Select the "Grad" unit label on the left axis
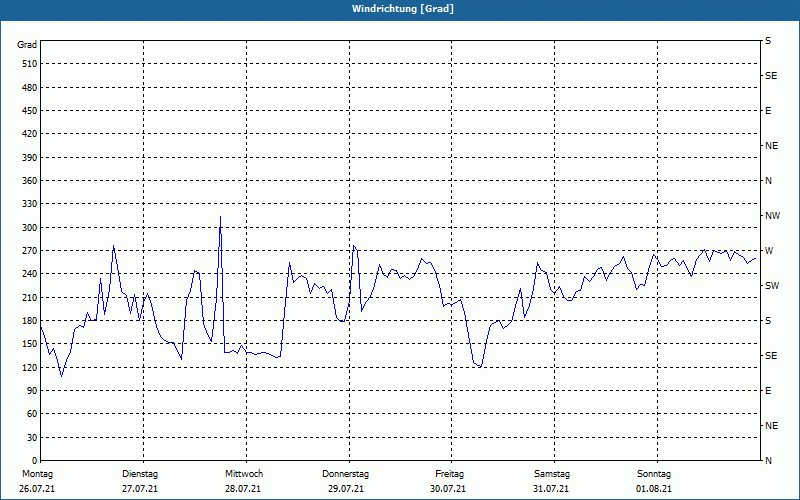800x500 pixels. tap(27, 45)
